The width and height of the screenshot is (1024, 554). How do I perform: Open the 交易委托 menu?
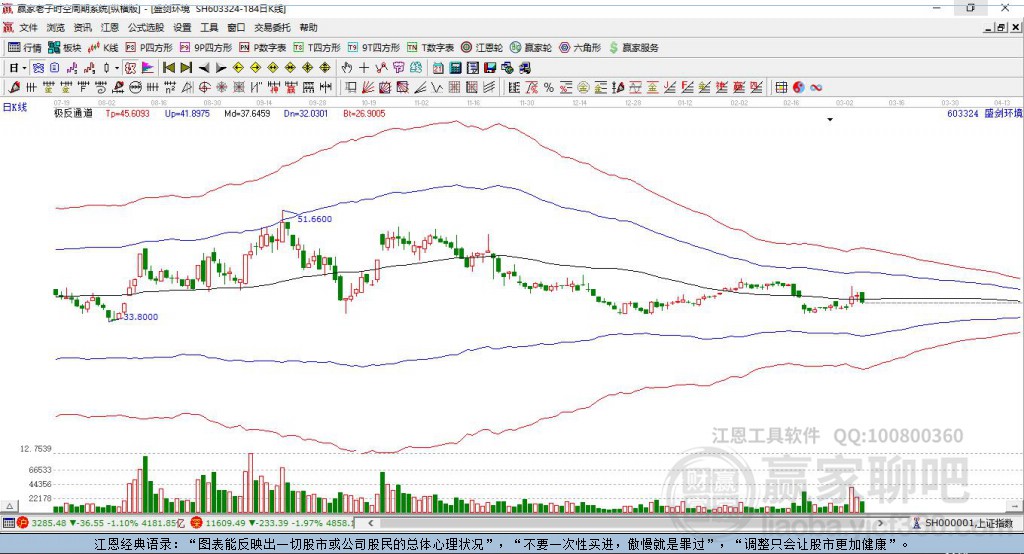[x=272, y=27]
